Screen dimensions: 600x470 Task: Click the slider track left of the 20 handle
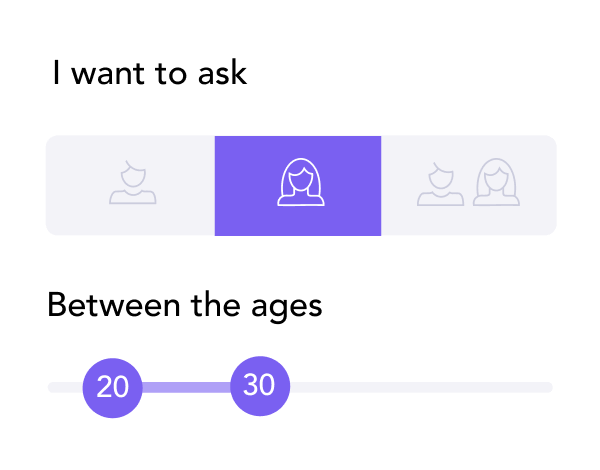point(62,387)
